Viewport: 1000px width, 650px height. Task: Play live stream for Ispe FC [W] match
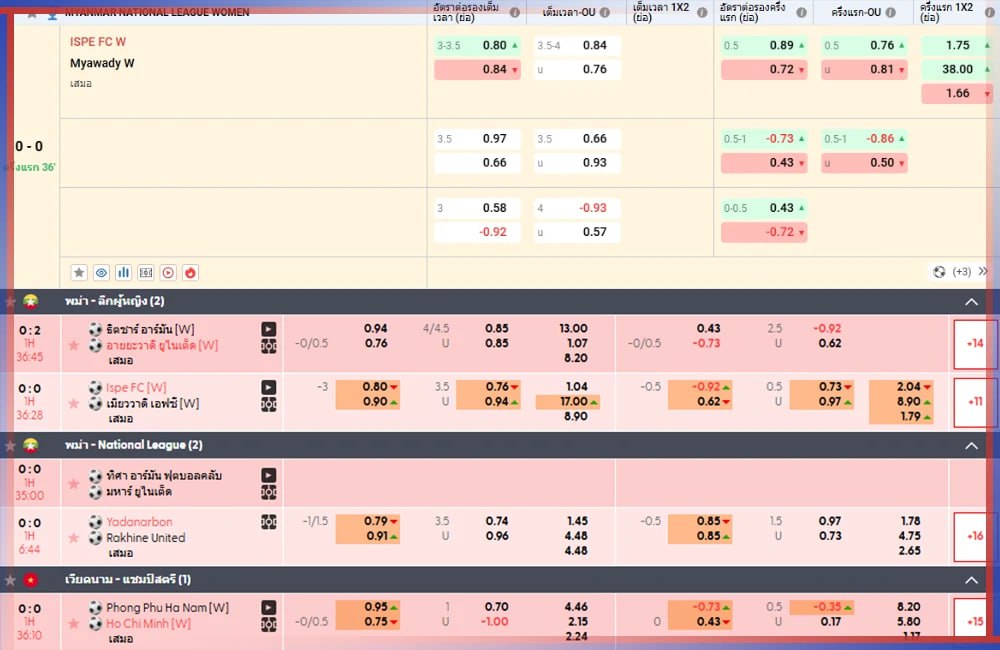coord(269,387)
